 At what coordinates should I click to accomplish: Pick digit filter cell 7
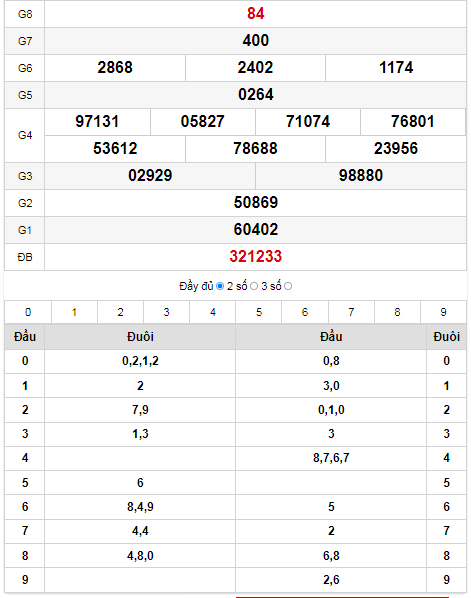coord(351,312)
